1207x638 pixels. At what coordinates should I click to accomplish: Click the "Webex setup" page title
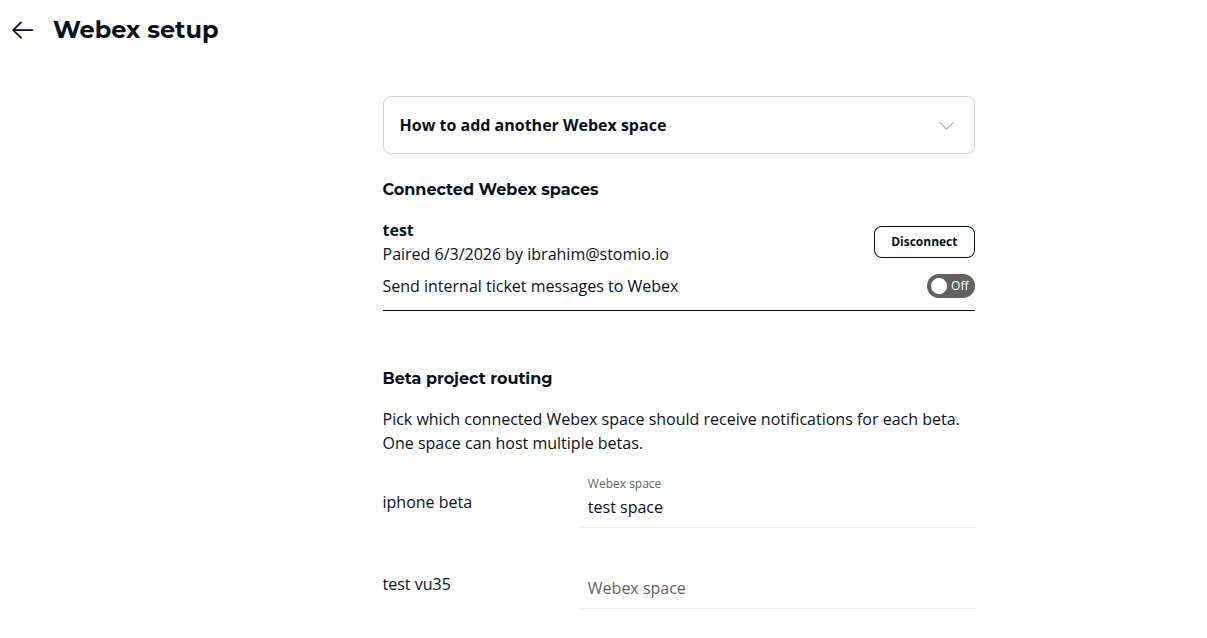tap(136, 30)
